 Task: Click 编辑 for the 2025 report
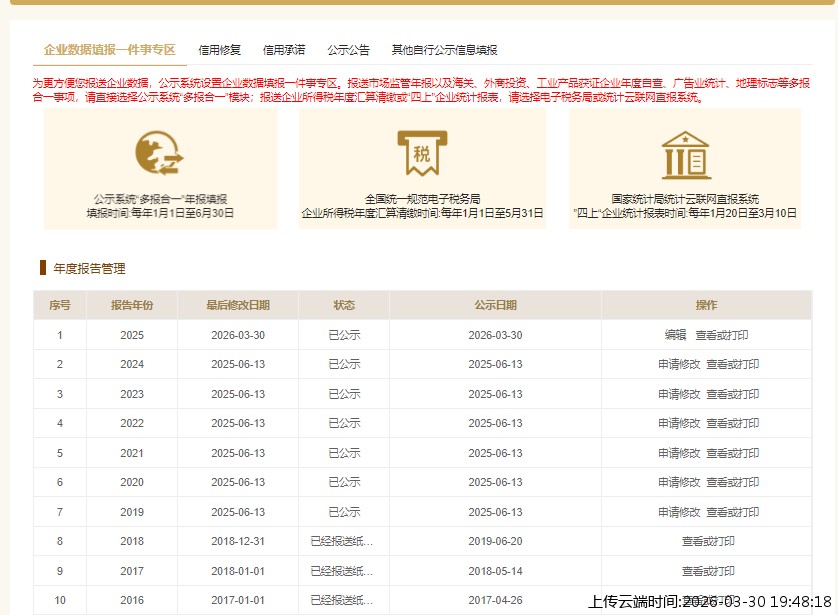click(675, 335)
